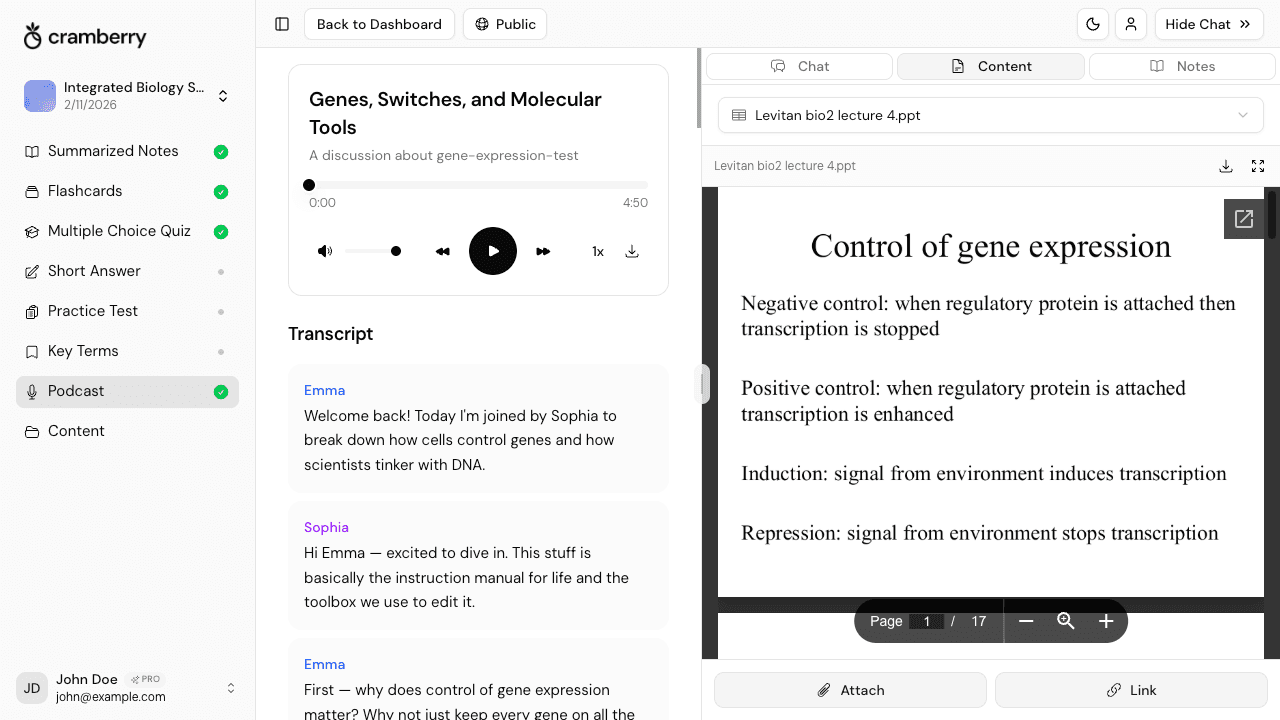Mute the podcast audio volume
1280x720 pixels.
[325, 251]
